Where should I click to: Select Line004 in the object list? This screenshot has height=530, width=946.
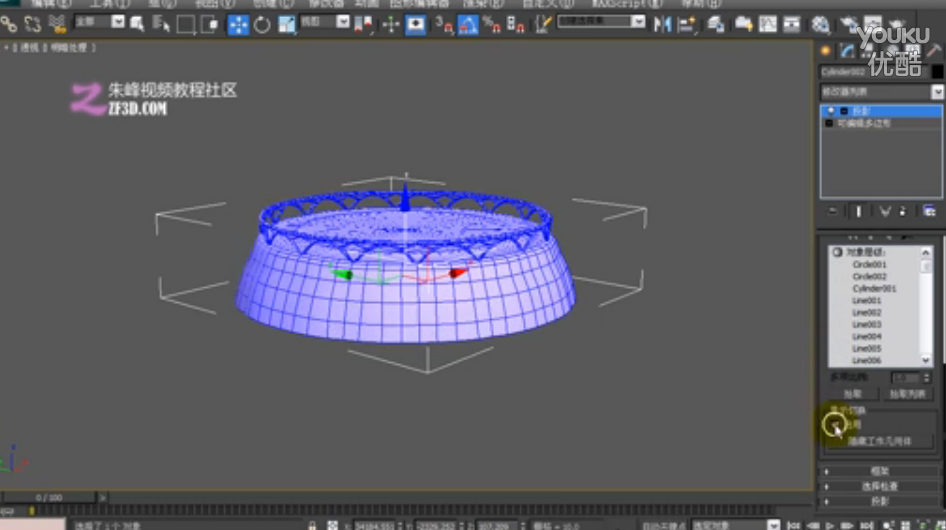(x=866, y=336)
